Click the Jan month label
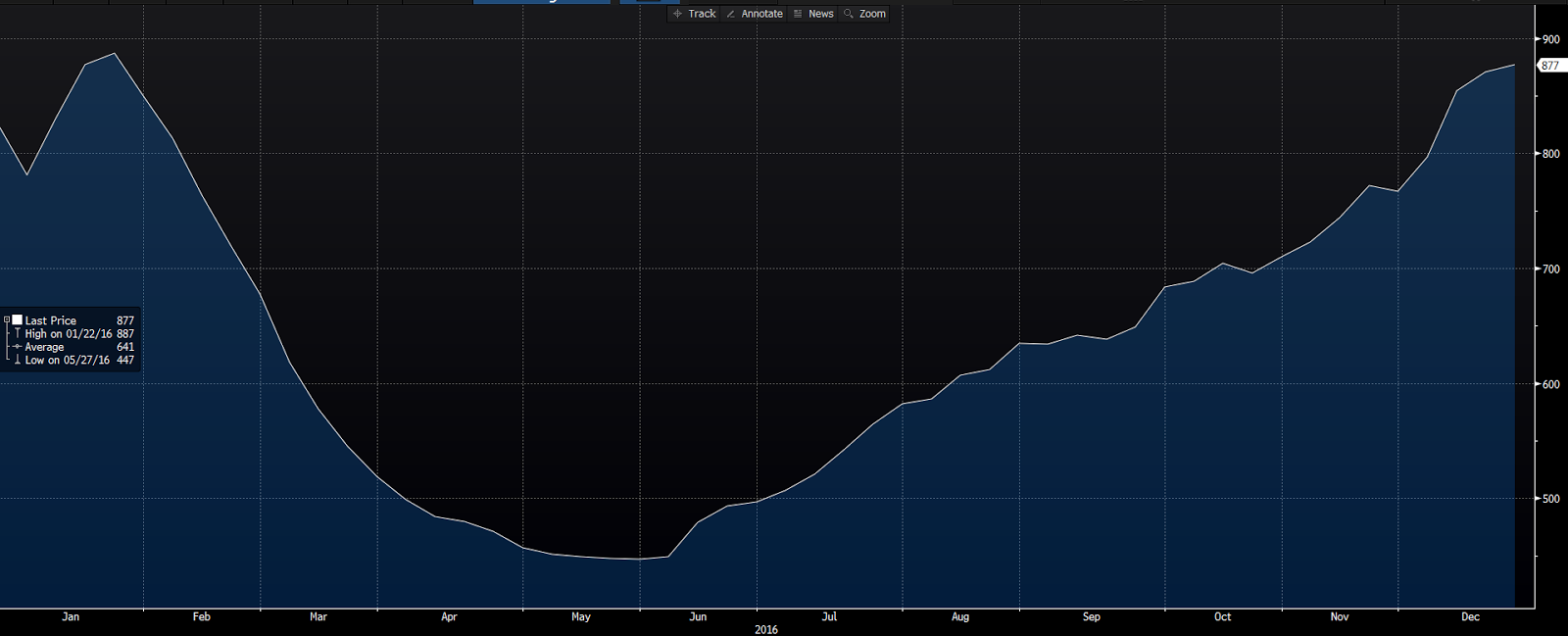The image size is (1568, 636). pos(71,616)
